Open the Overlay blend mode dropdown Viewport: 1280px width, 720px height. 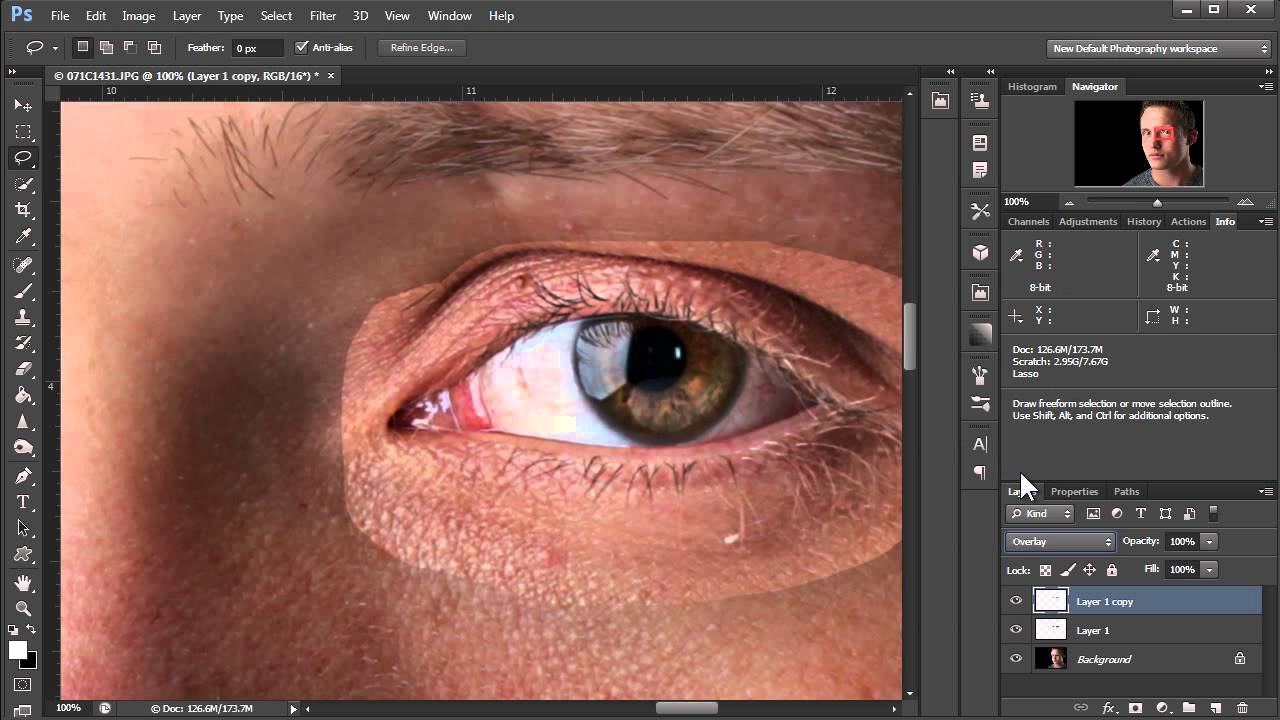[x=1060, y=541]
